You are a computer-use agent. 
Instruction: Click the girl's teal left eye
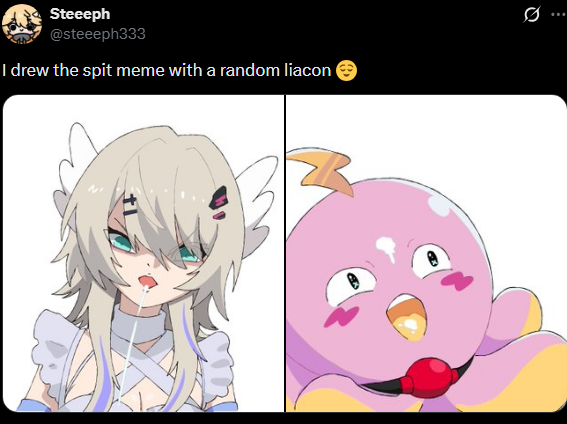119,241
